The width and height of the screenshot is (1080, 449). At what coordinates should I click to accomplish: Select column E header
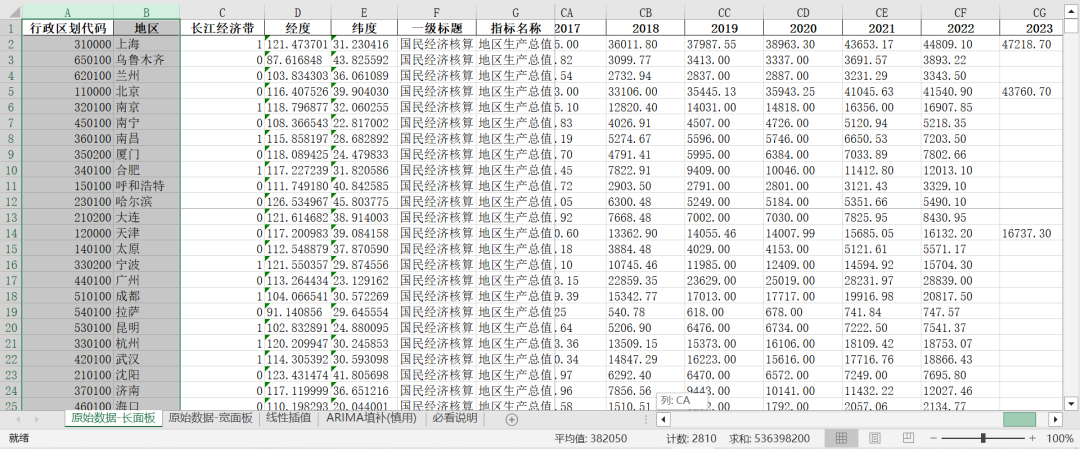(364, 12)
